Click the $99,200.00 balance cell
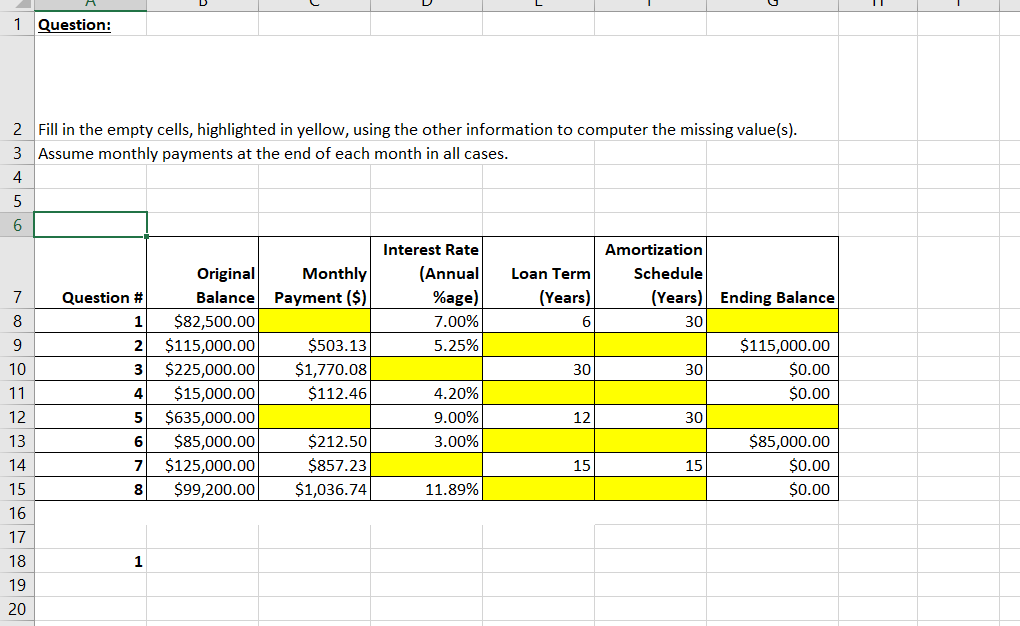 click(202, 489)
